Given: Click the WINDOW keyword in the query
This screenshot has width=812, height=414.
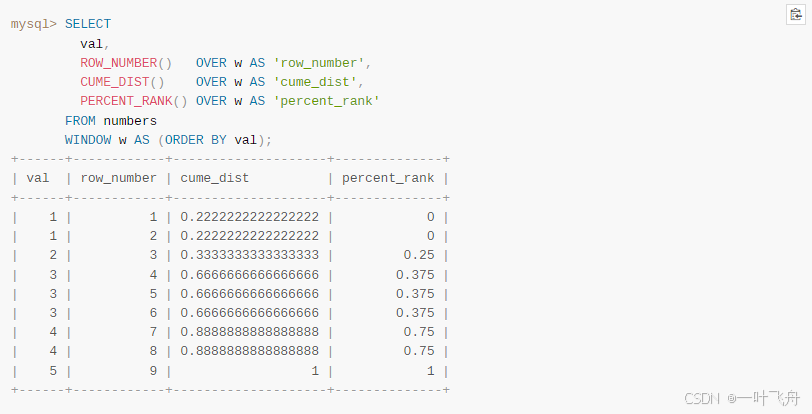Looking at the screenshot, I should point(88,140).
